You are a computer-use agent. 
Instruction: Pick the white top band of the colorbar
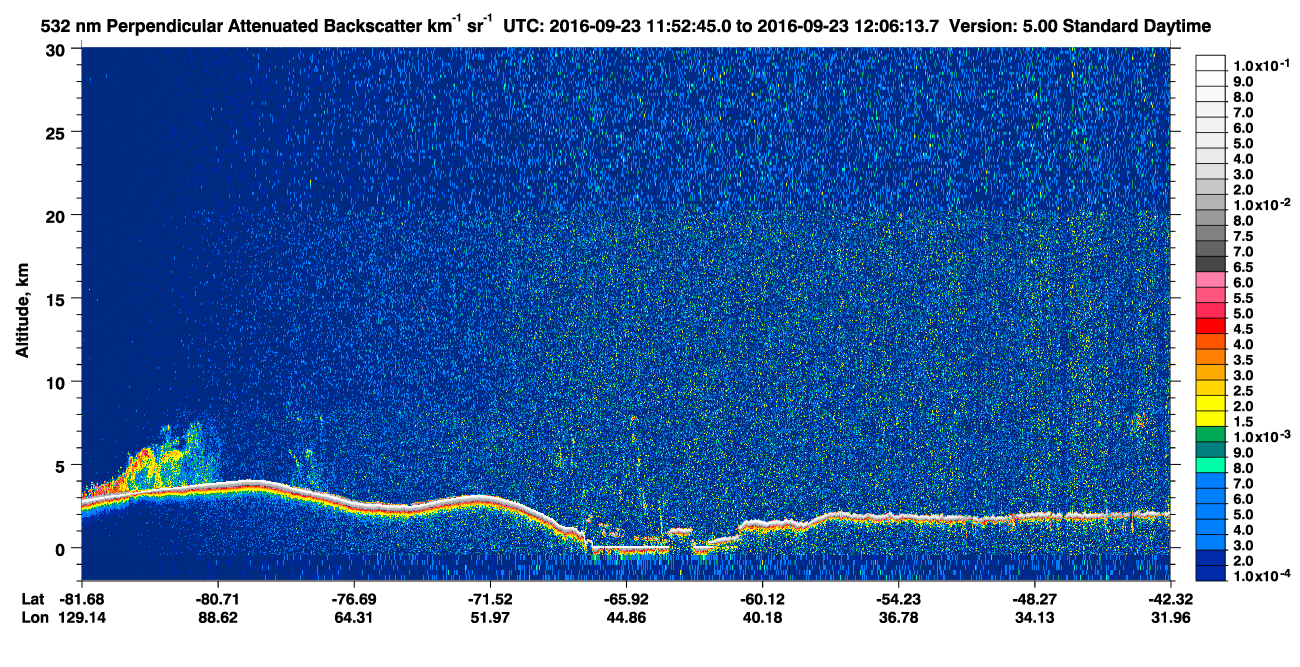tap(1211, 61)
